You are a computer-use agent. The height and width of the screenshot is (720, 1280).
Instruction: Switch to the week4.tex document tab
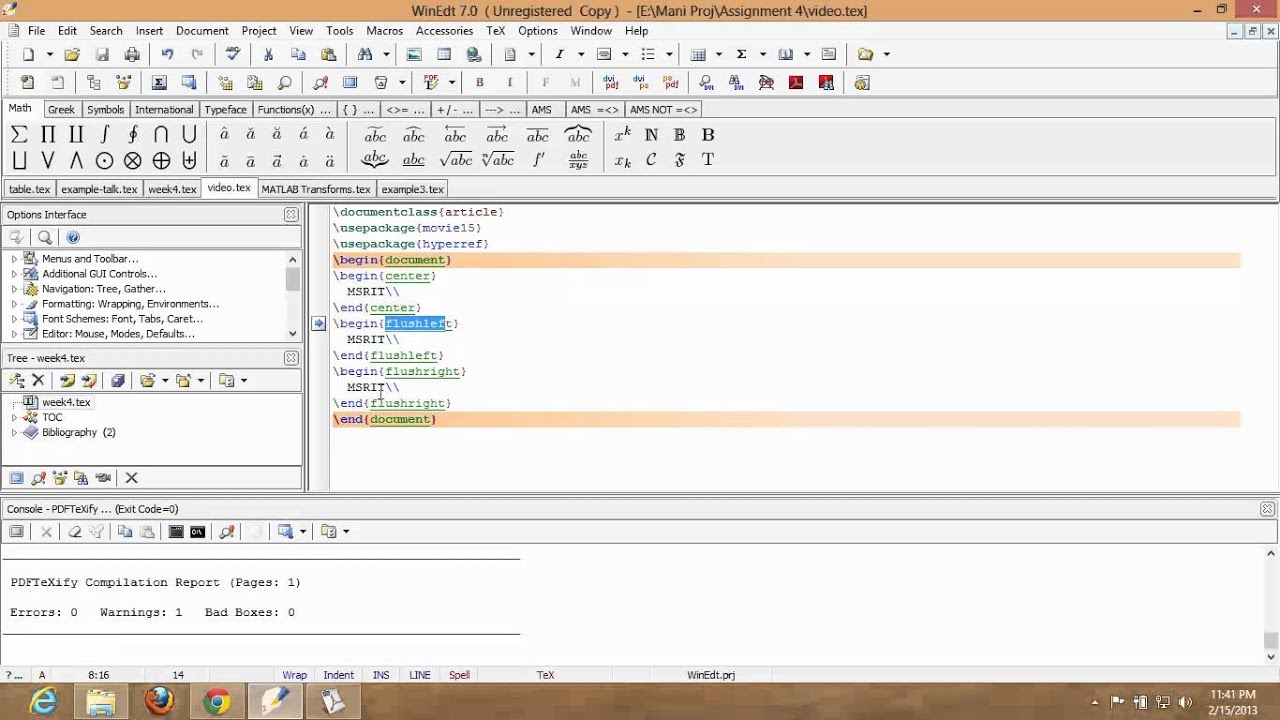172,189
